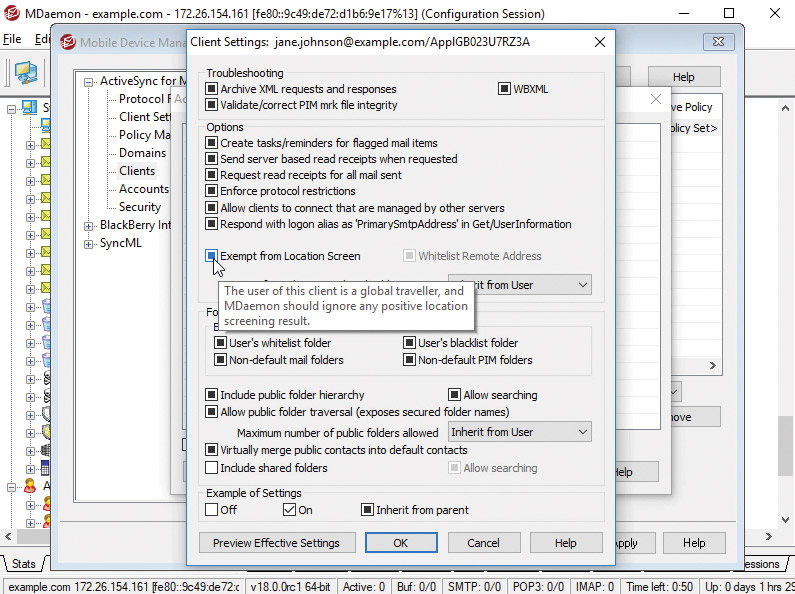Click the SMTP: 0/0 status entry
This screenshot has height=594, width=795.
coord(474,587)
